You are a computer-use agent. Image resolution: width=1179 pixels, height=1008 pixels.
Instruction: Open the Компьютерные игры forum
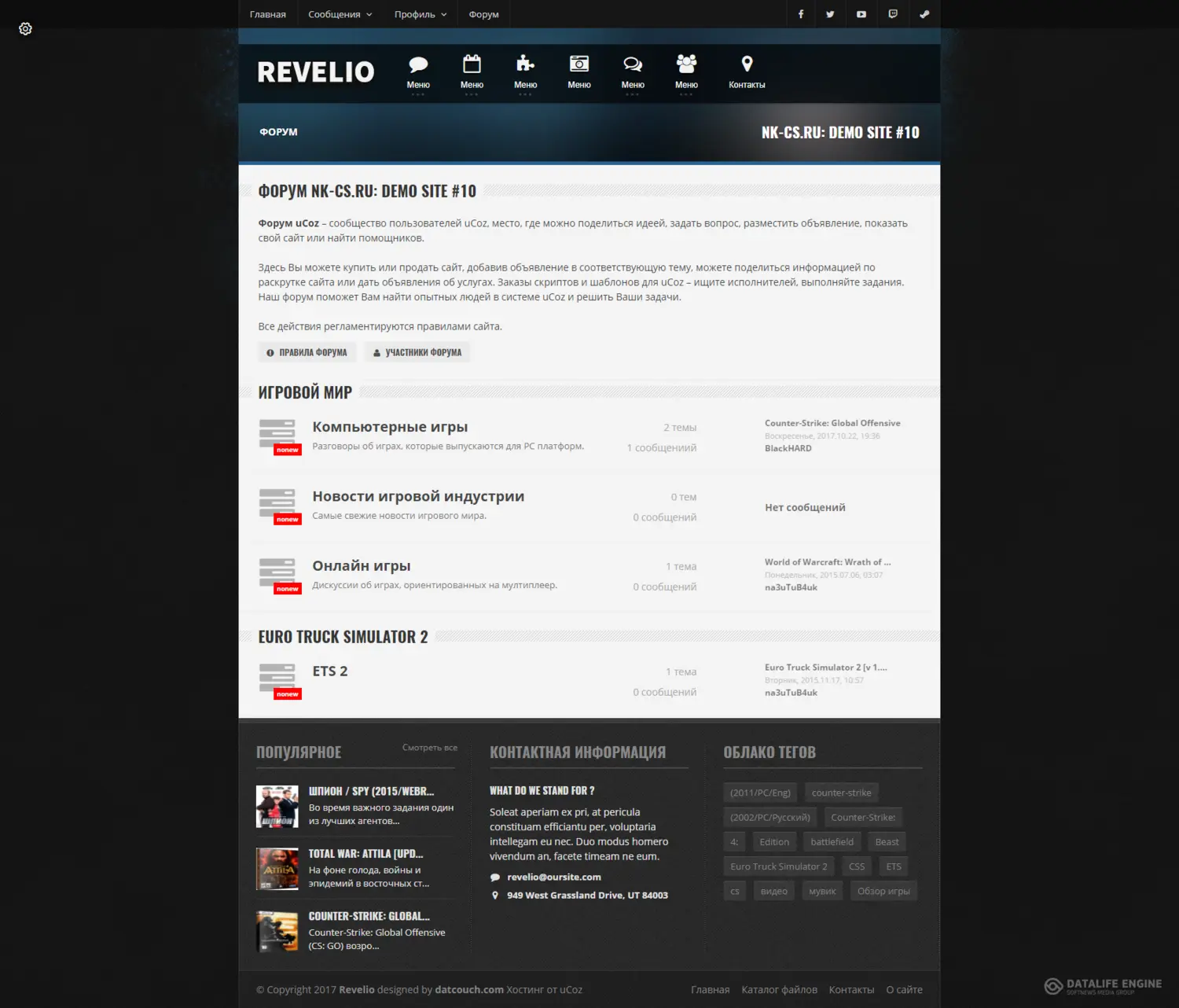[x=390, y=427]
